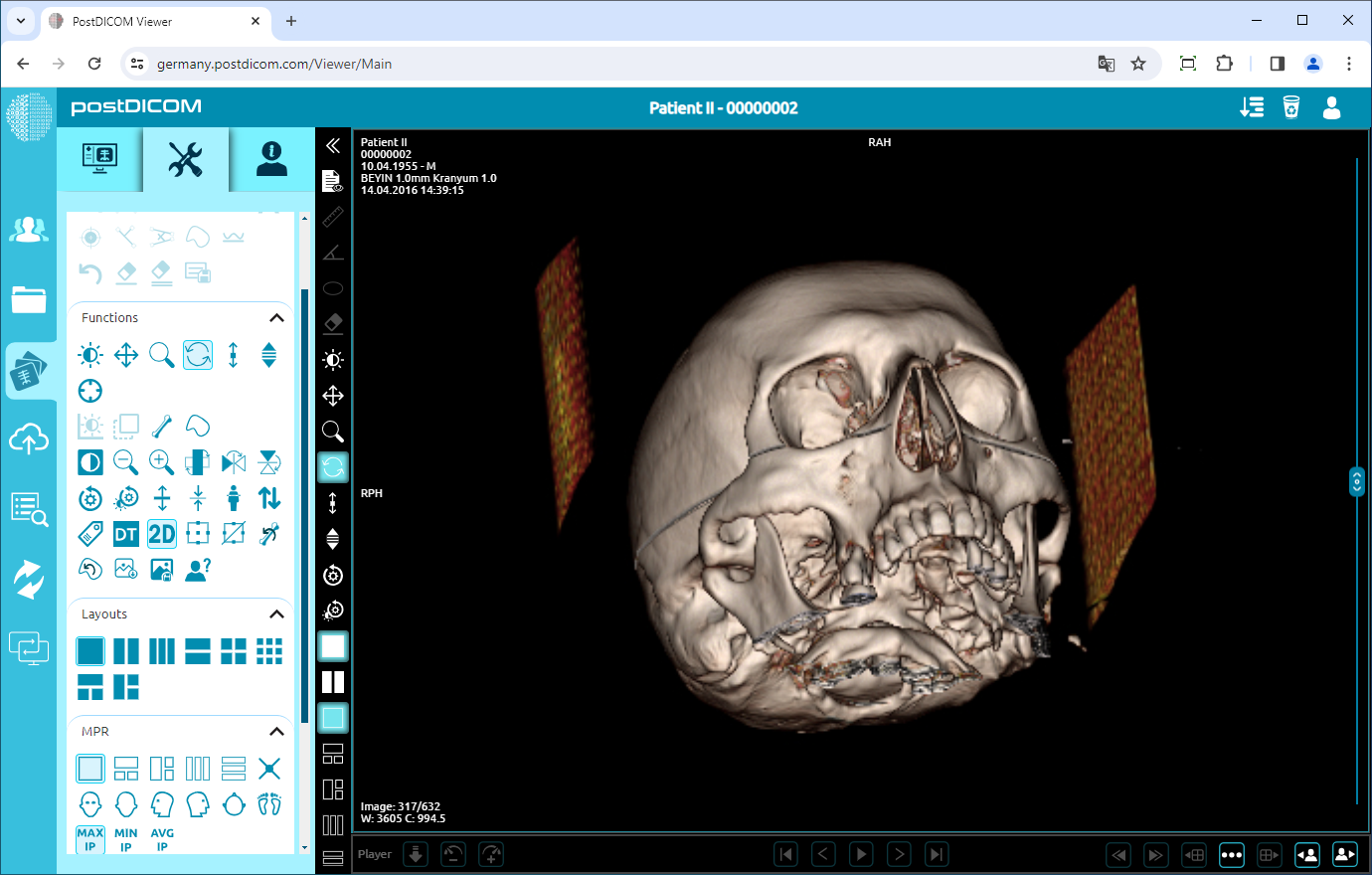Jump to the last image with skip-forward button
The height and width of the screenshot is (875, 1372).
[x=936, y=853]
